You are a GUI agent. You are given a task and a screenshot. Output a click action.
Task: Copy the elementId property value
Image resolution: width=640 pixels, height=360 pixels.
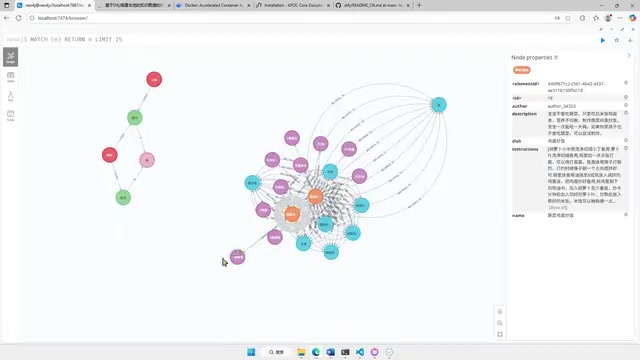(626, 83)
